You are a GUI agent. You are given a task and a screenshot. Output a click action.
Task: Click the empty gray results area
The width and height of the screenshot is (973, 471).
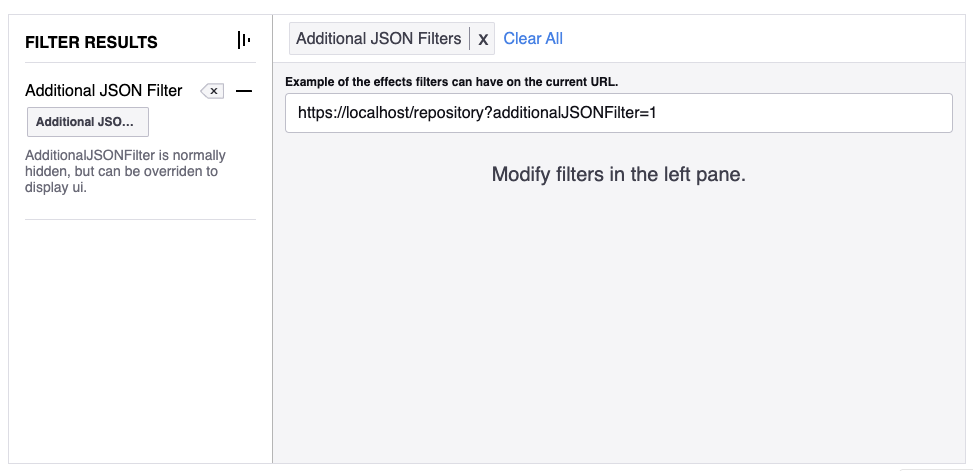(x=621, y=323)
